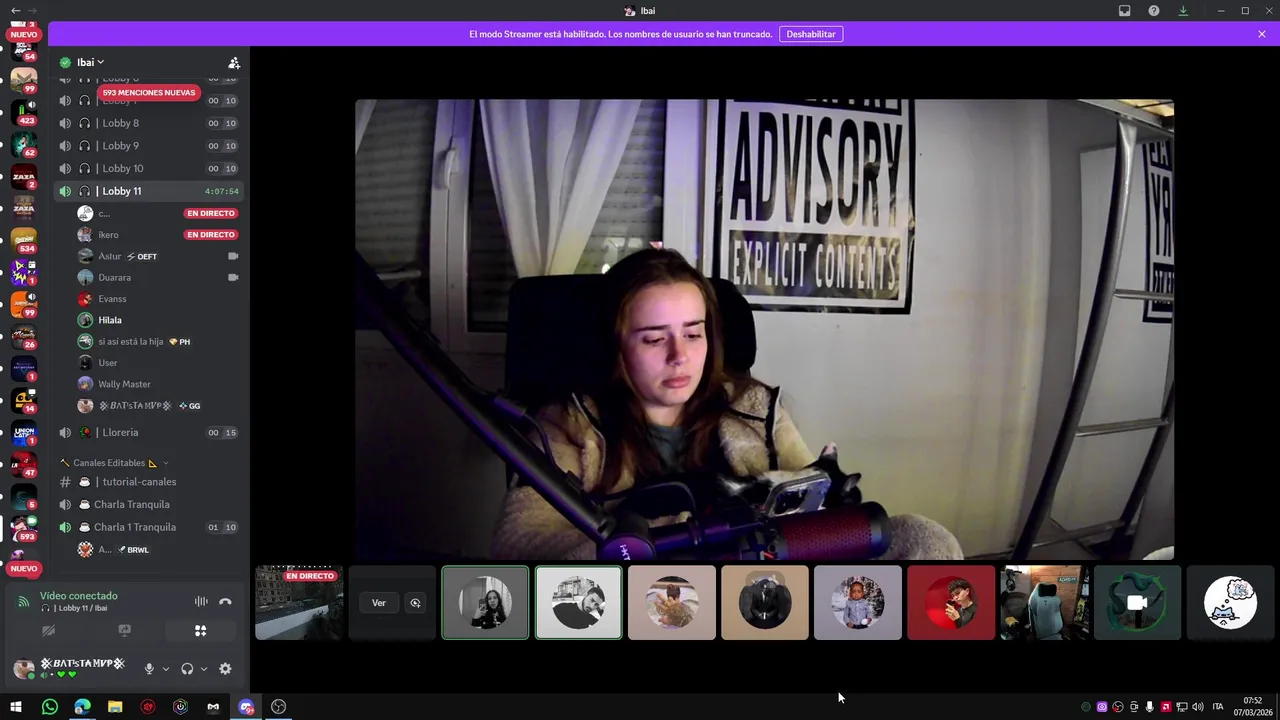Screen dimensions: 1280x720
Task: Open WhatsApp from taskbar
Action: pyautogui.click(x=50, y=707)
